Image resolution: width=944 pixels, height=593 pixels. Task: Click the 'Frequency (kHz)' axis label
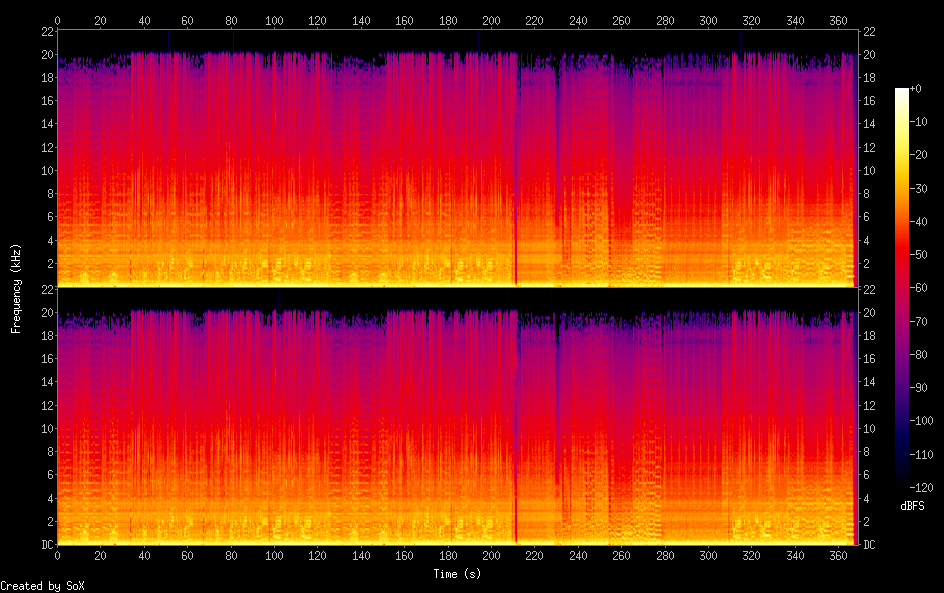click(x=16, y=288)
